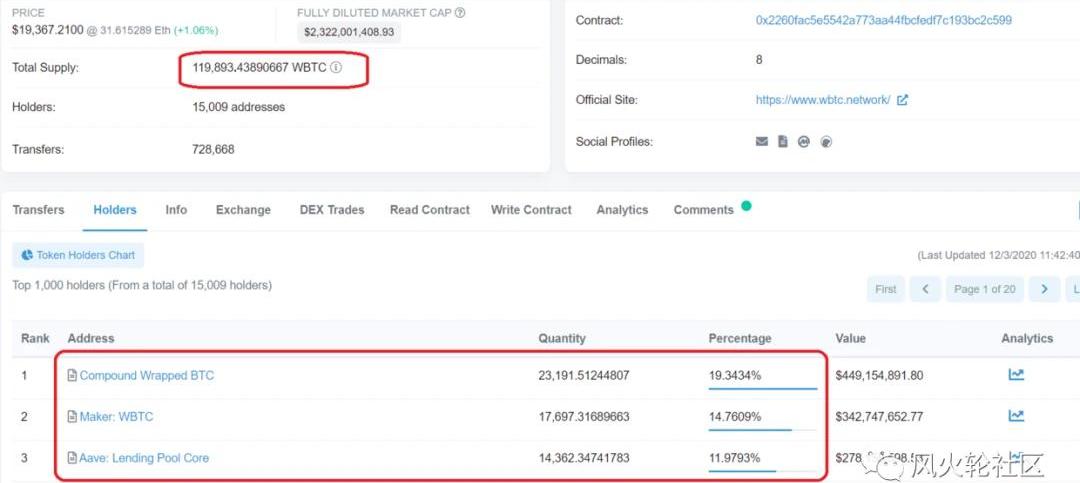Click the +1.06% price change text
The width and height of the screenshot is (1080, 483).
click(x=196, y=30)
